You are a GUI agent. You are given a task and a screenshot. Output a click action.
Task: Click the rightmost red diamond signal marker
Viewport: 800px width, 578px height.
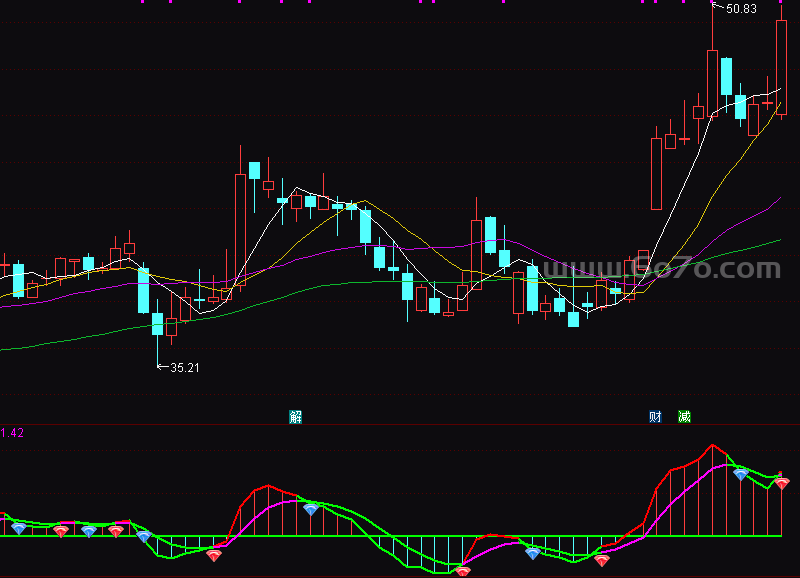(x=781, y=483)
